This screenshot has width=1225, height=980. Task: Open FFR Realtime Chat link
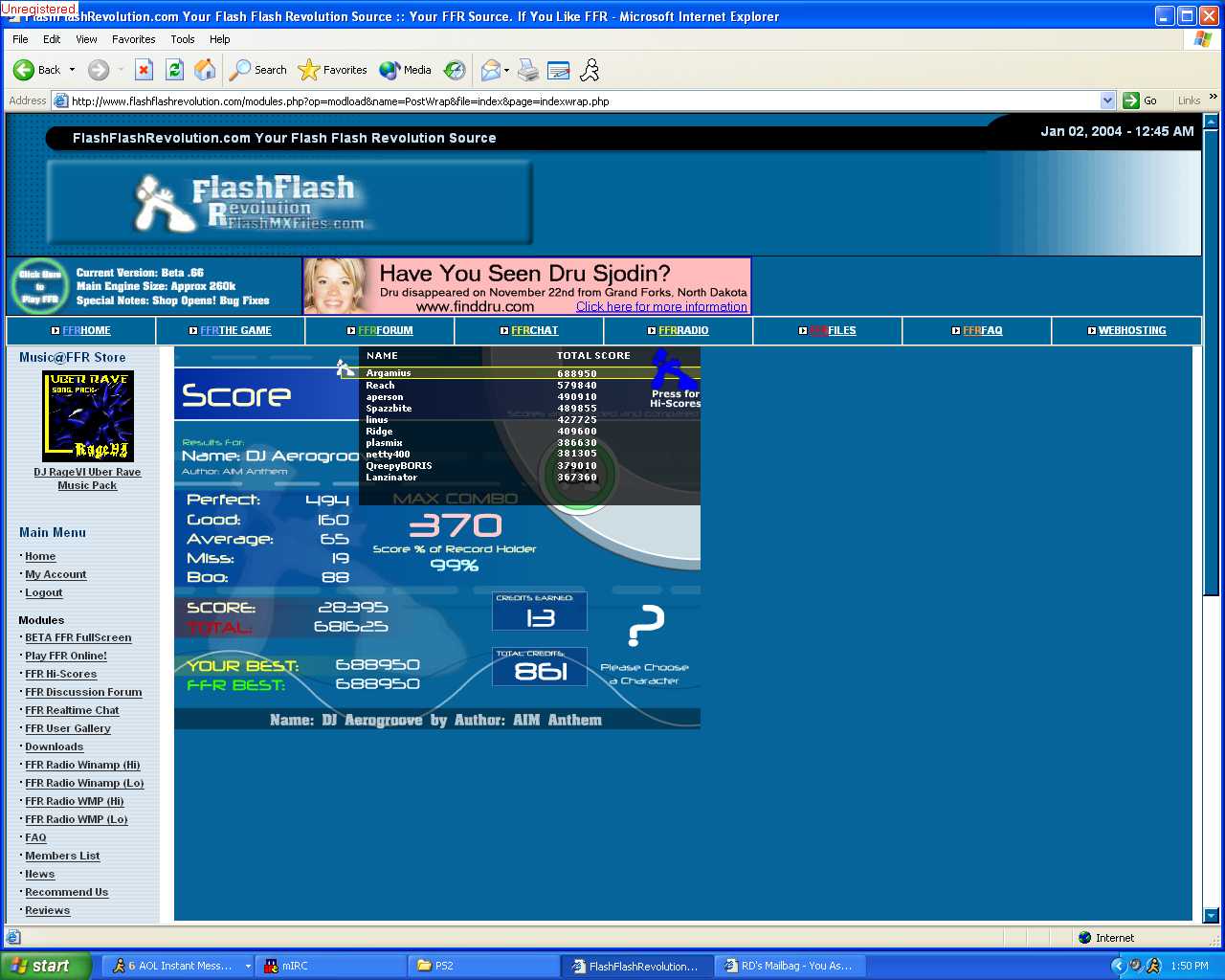(72, 711)
